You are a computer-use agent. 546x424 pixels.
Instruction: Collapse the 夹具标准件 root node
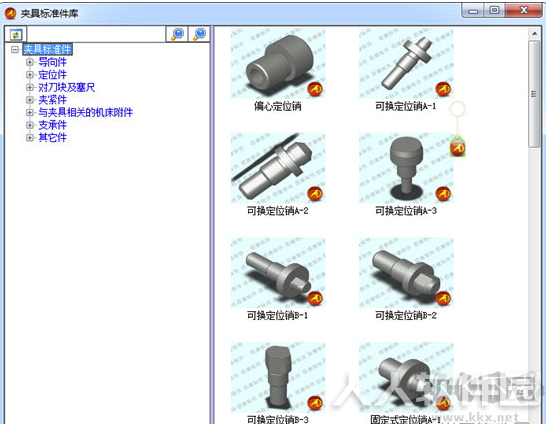(15, 49)
